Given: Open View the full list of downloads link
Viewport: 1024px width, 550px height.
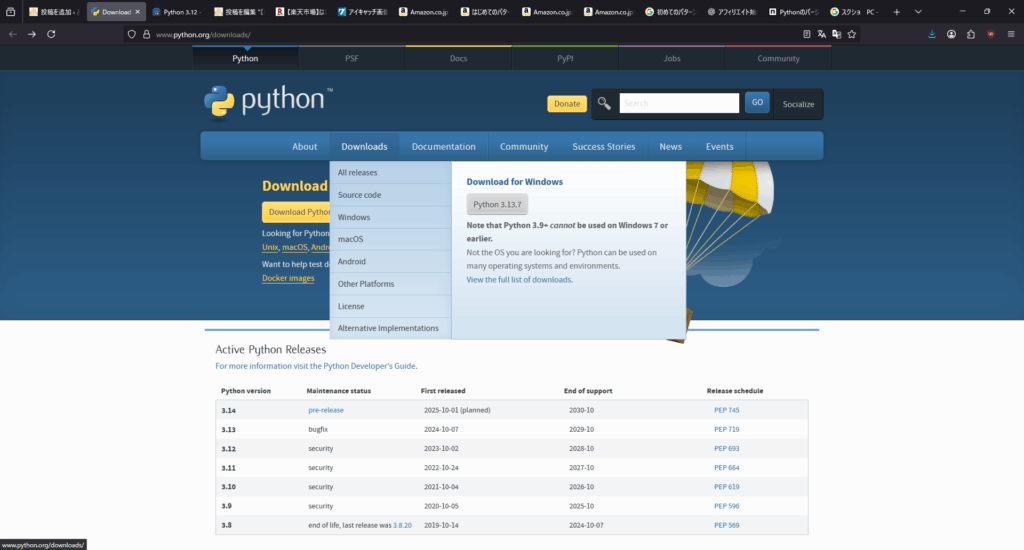Looking at the screenshot, I should [x=519, y=280].
